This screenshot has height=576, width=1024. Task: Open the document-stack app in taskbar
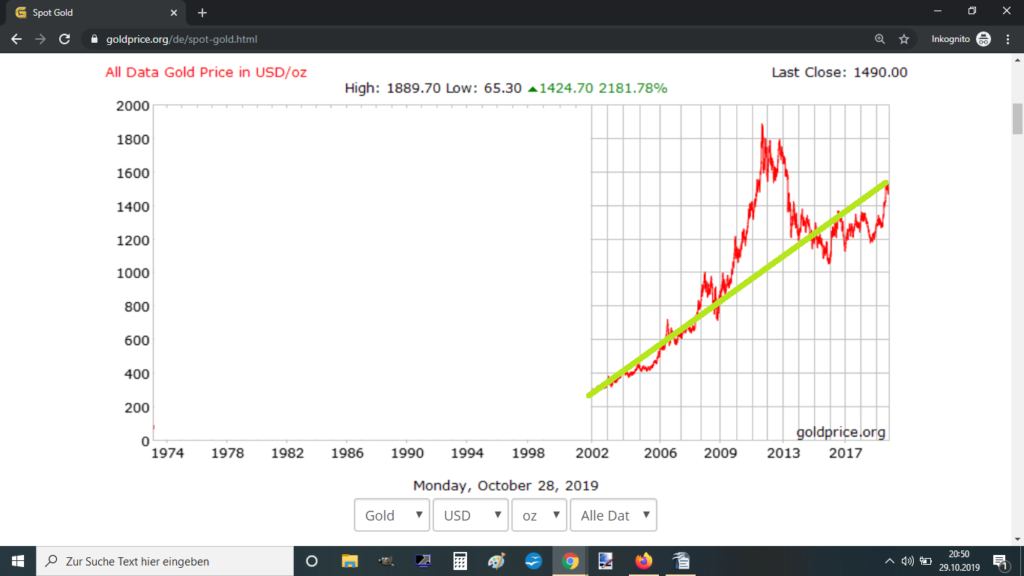tap(680, 561)
